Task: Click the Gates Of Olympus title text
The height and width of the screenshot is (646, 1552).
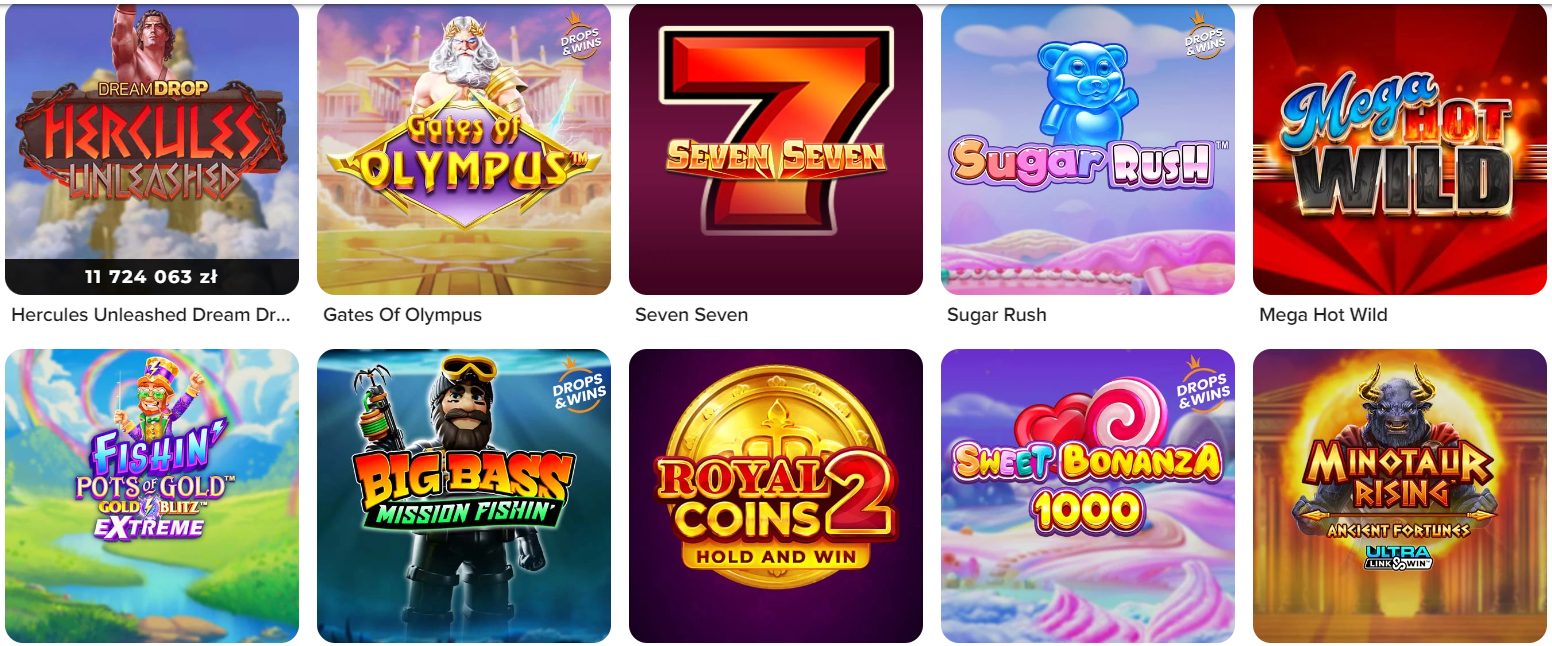Action: pos(402,315)
